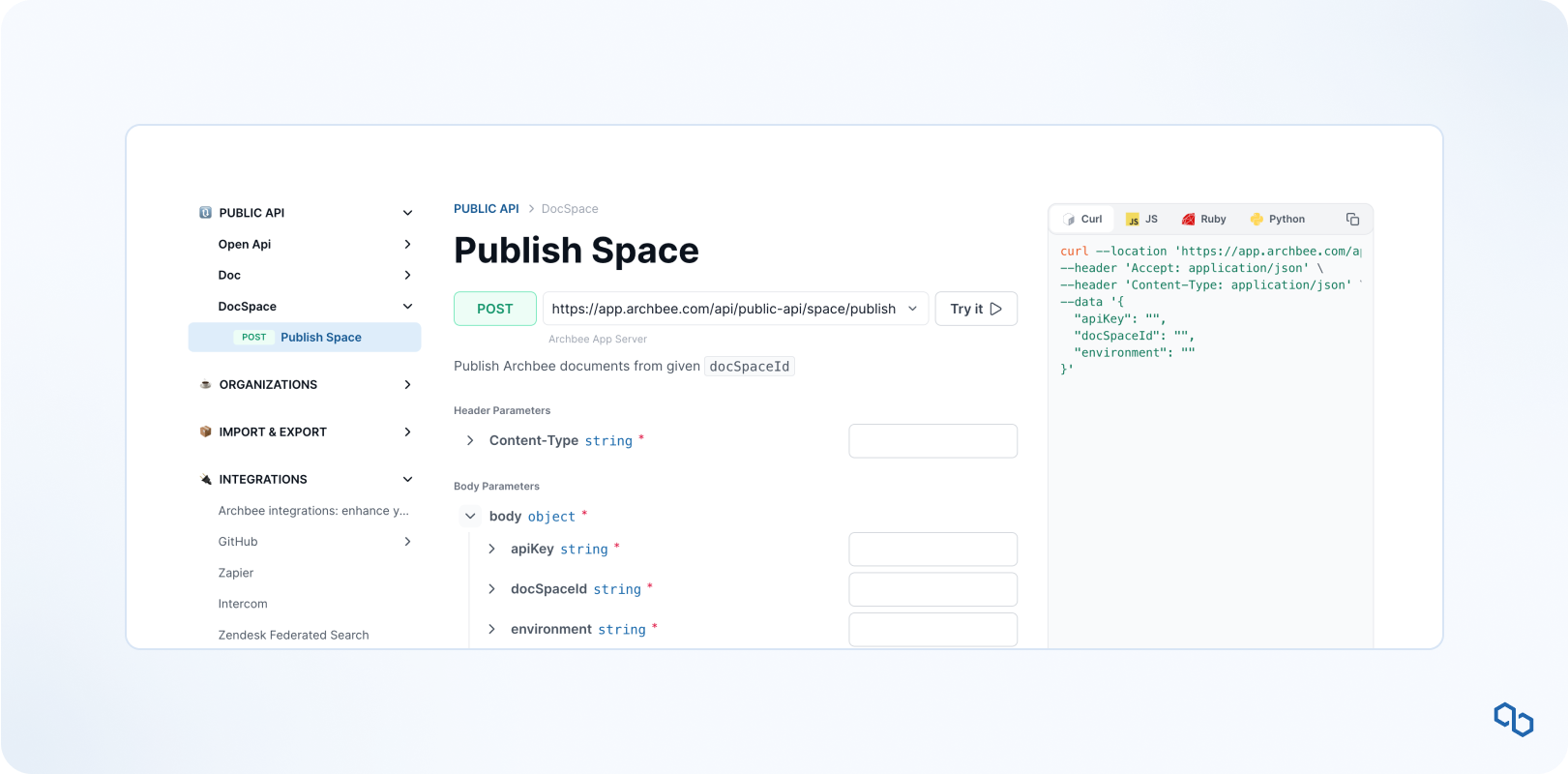Image resolution: width=1568 pixels, height=774 pixels.
Task: Click the Accept header code line
Action: point(1192,268)
